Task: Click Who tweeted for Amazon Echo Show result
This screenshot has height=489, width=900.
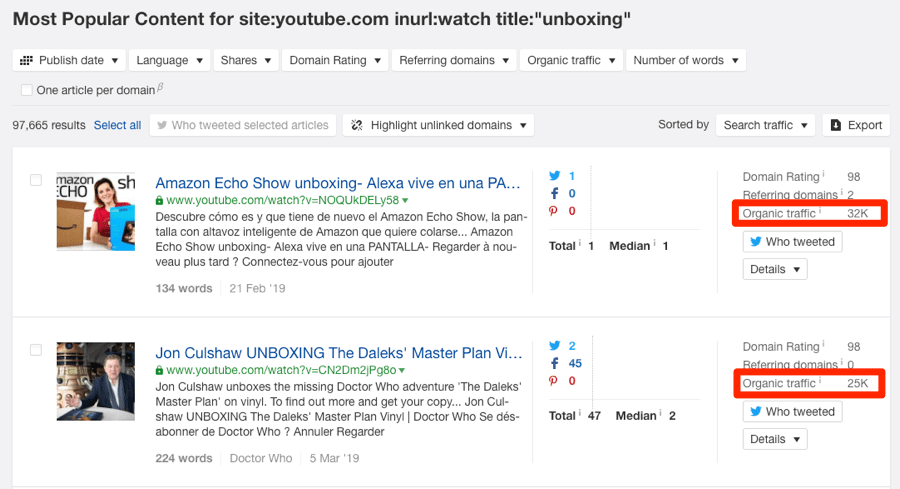Action: (793, 242)
